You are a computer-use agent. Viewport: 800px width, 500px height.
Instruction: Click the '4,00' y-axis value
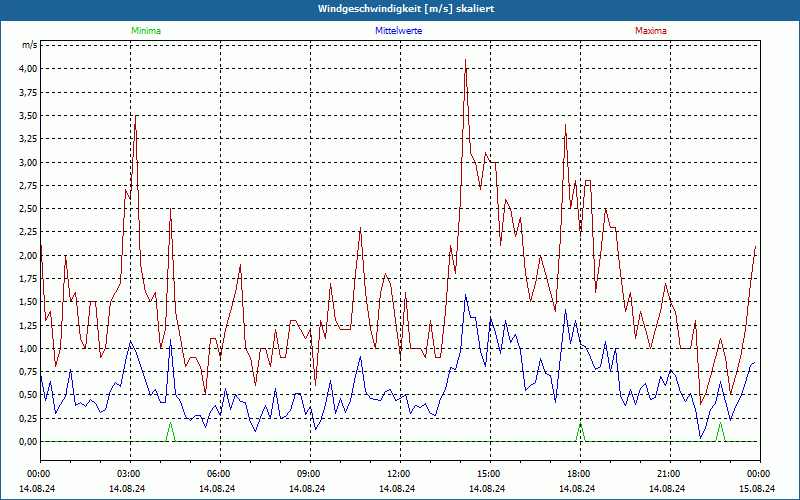click(28, 68)
